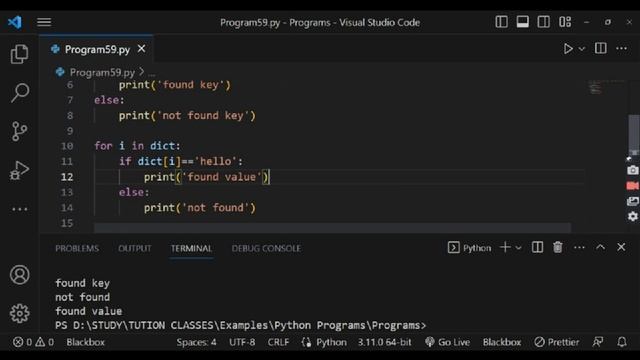Screen dimensions: 640x360
Task: Start Go Live server
Action: pos(447,342)
